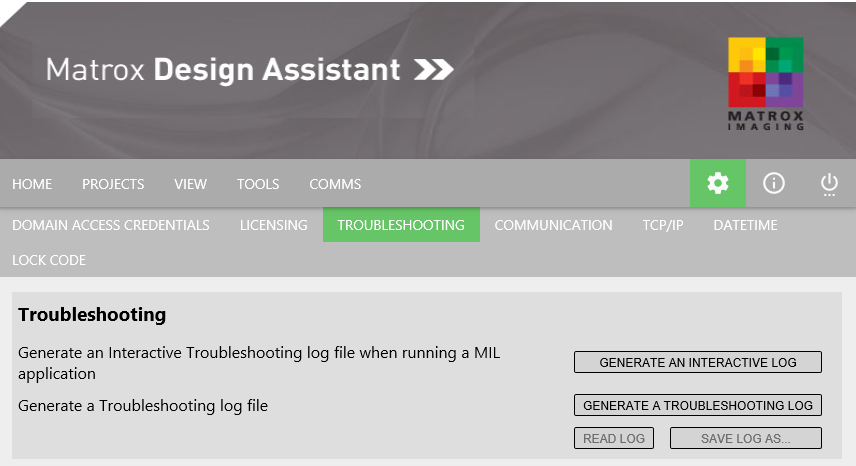This screenshot has width=856, height=466.
Task: Open the DateTime tab
Action: [745, 225]
